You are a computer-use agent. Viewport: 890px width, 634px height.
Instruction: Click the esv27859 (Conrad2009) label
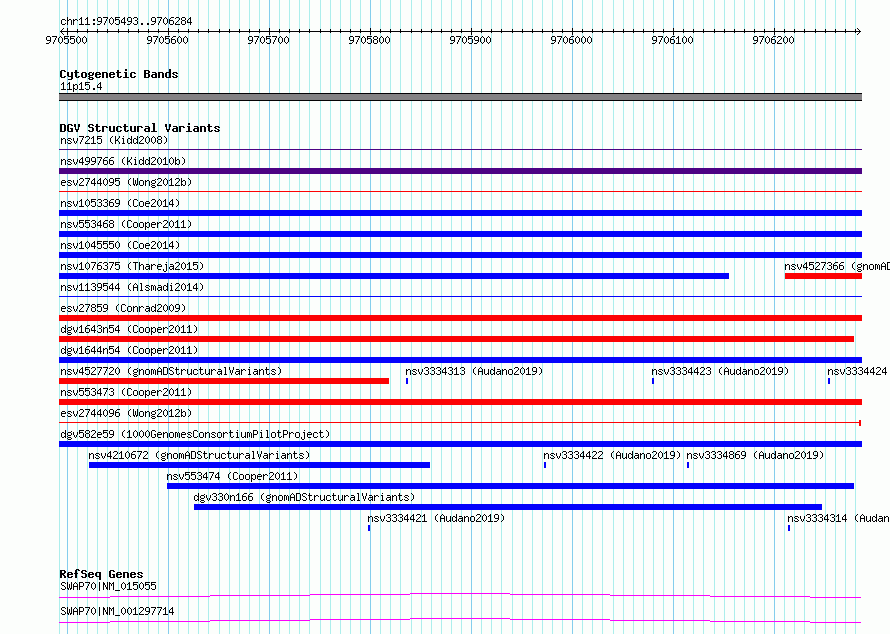(x=123, y=308)
